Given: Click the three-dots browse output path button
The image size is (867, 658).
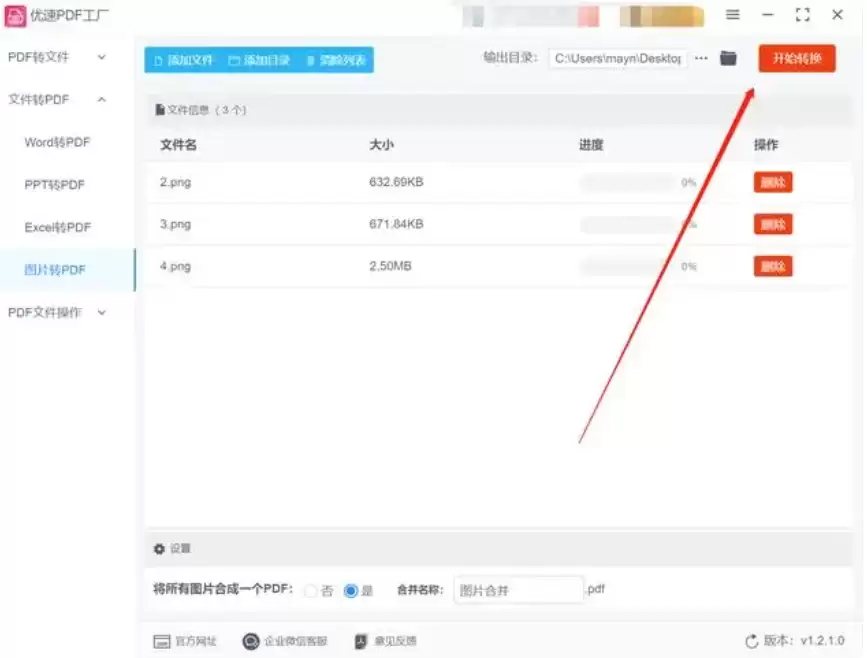Looking at the screenshot, I should (701, 59).
